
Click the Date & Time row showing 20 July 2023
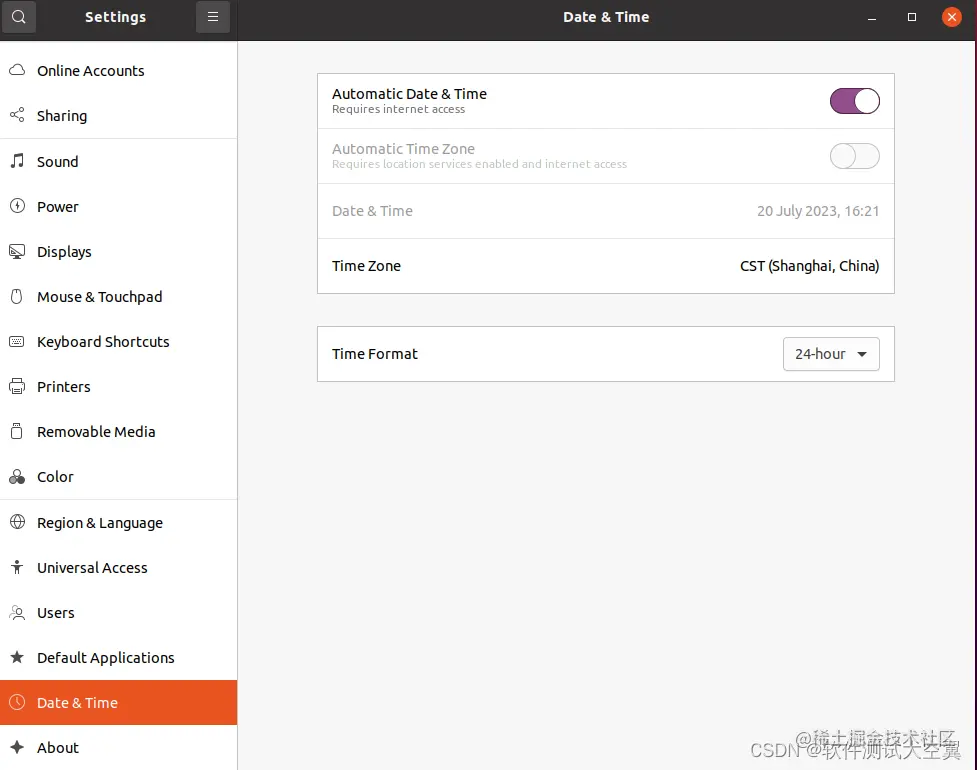coord(606,211)
